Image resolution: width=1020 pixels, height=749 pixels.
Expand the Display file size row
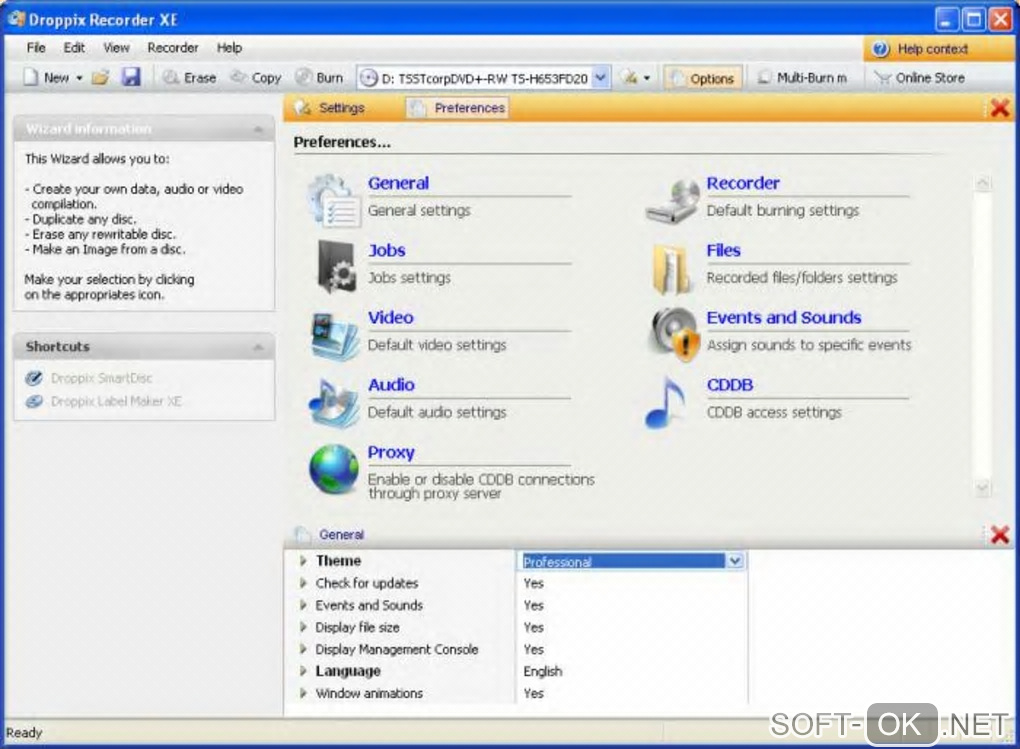point(302,627)
